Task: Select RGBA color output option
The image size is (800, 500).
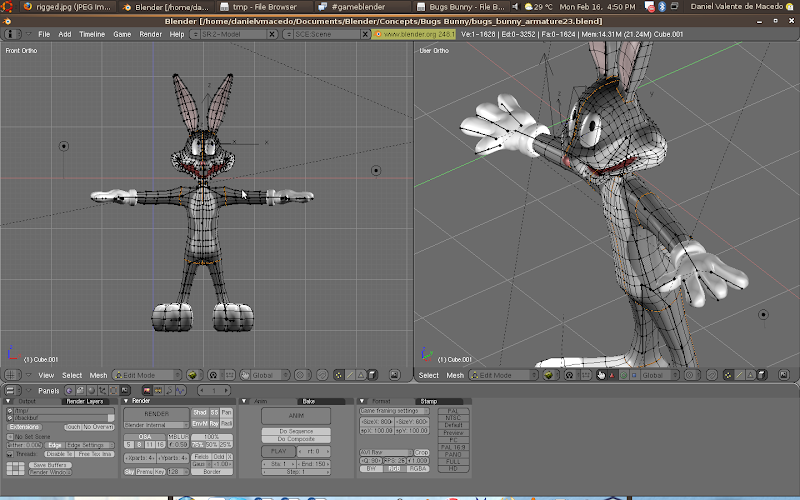Action: pyautogui.click(x=418, y=469)
